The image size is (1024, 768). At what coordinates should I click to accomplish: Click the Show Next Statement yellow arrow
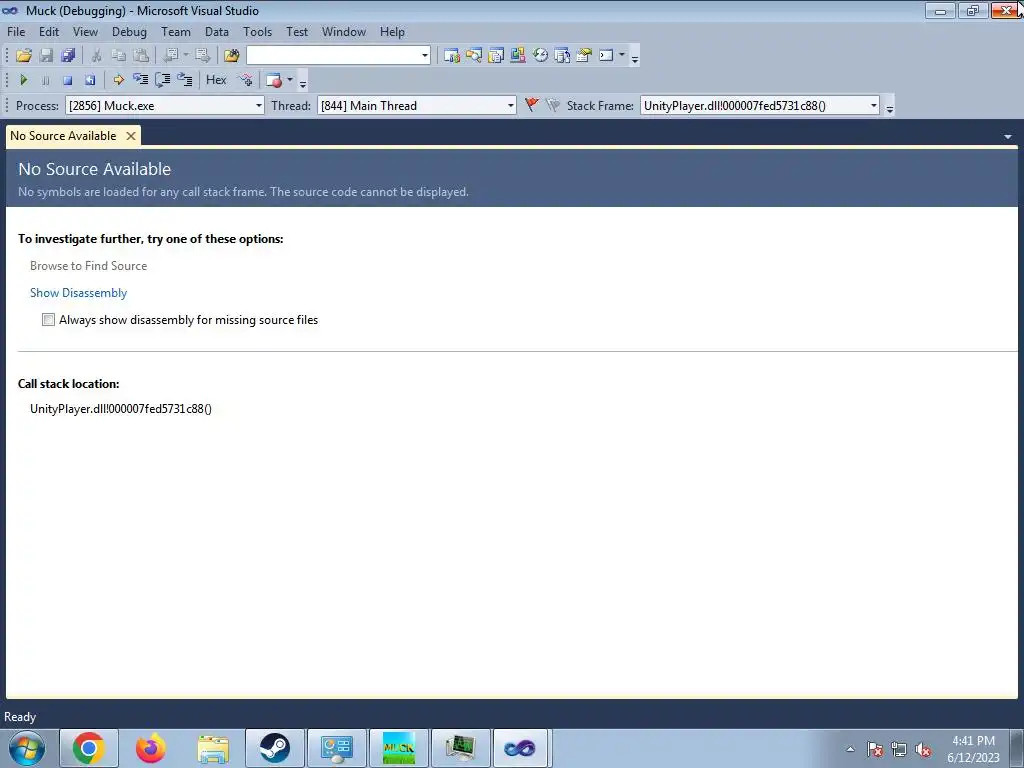(x=118, y=80)
